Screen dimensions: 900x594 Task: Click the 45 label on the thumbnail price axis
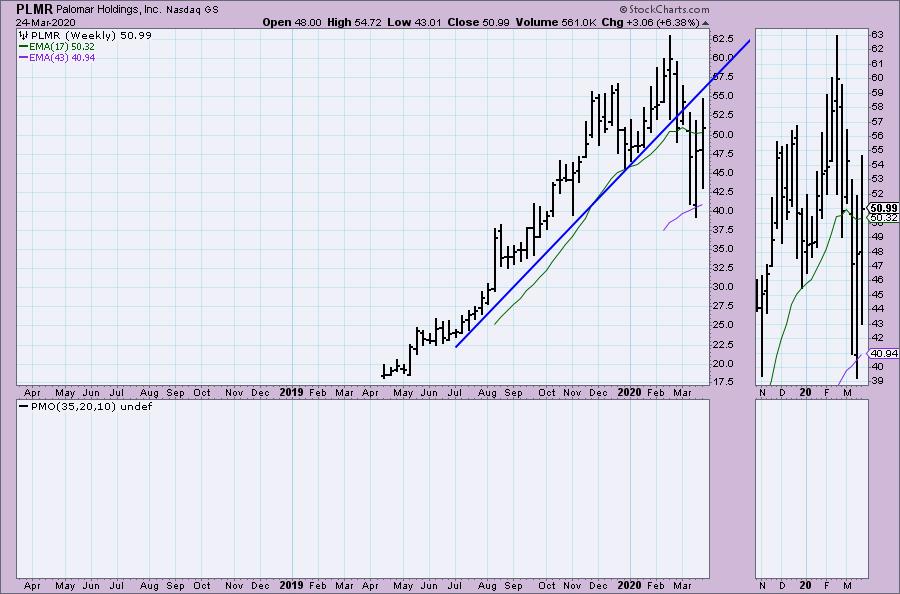[877, 294]
